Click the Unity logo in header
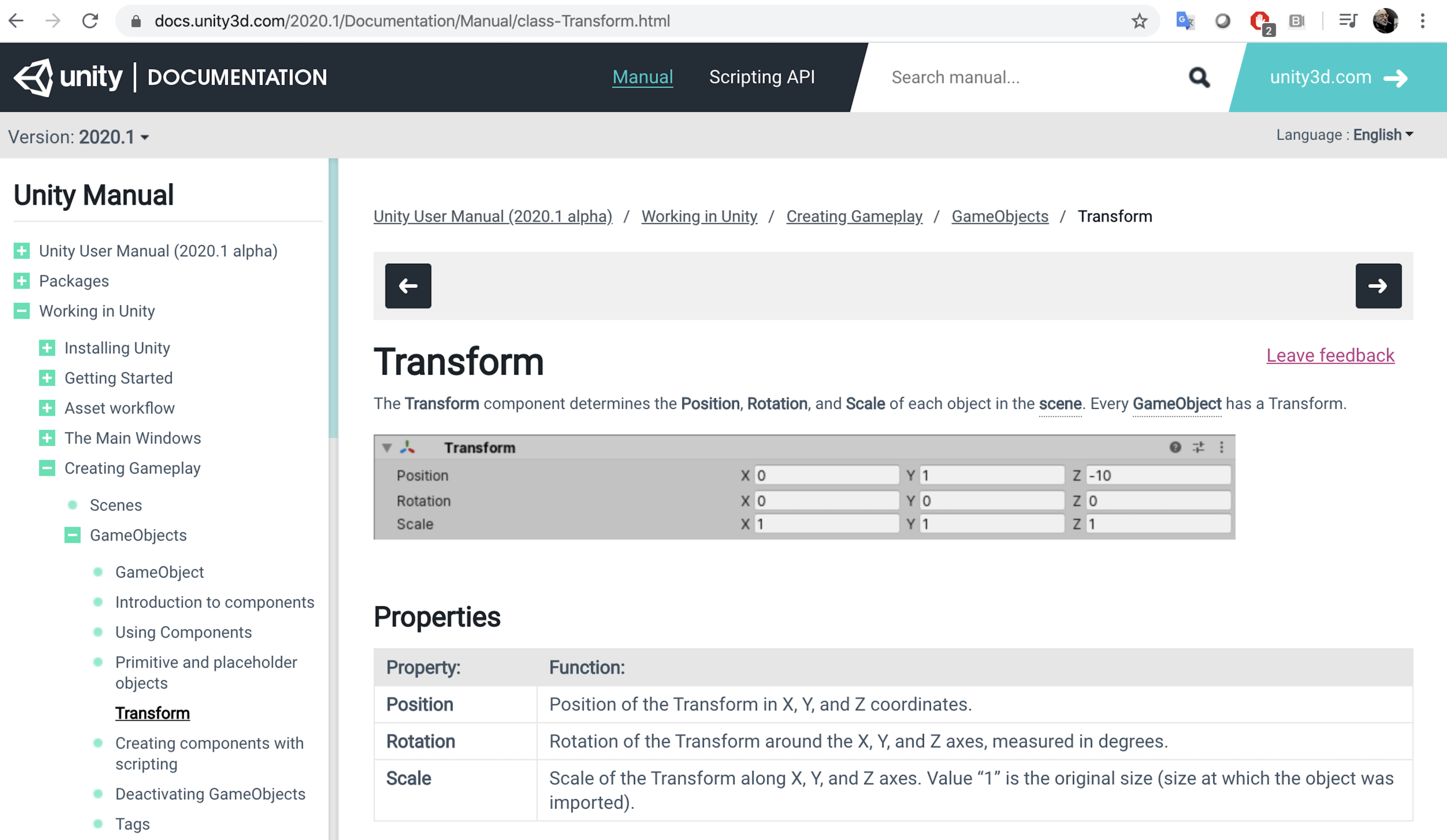The width and height of the screenshot is (1447, 840). (x=68, y=77)
